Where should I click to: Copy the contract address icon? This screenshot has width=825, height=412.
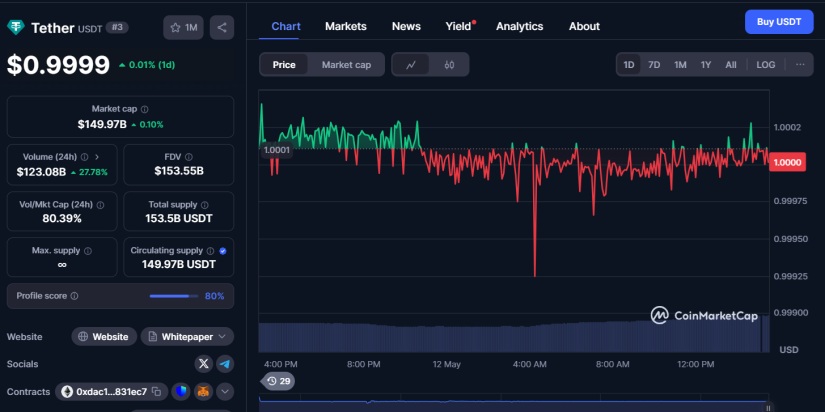click(x=156, y=391)
